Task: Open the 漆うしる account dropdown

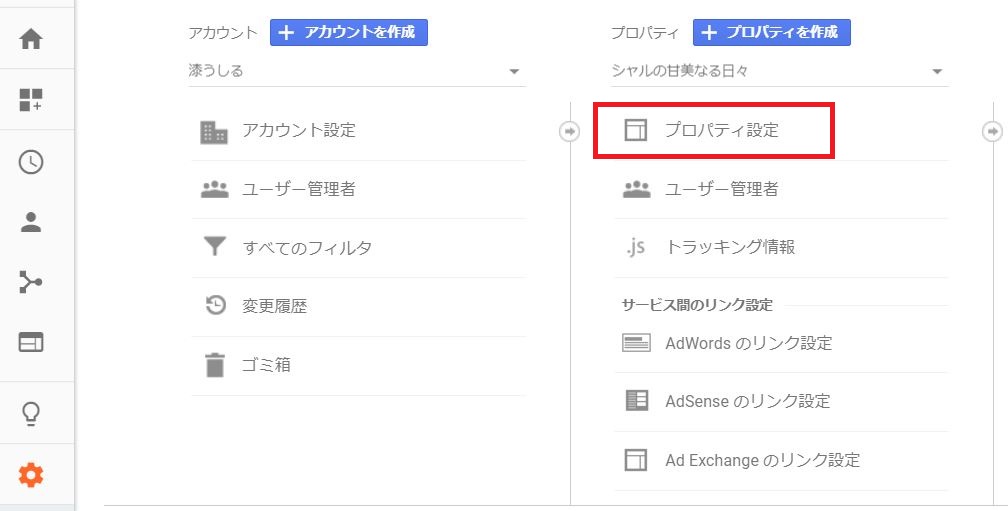Action: point(357,71)
